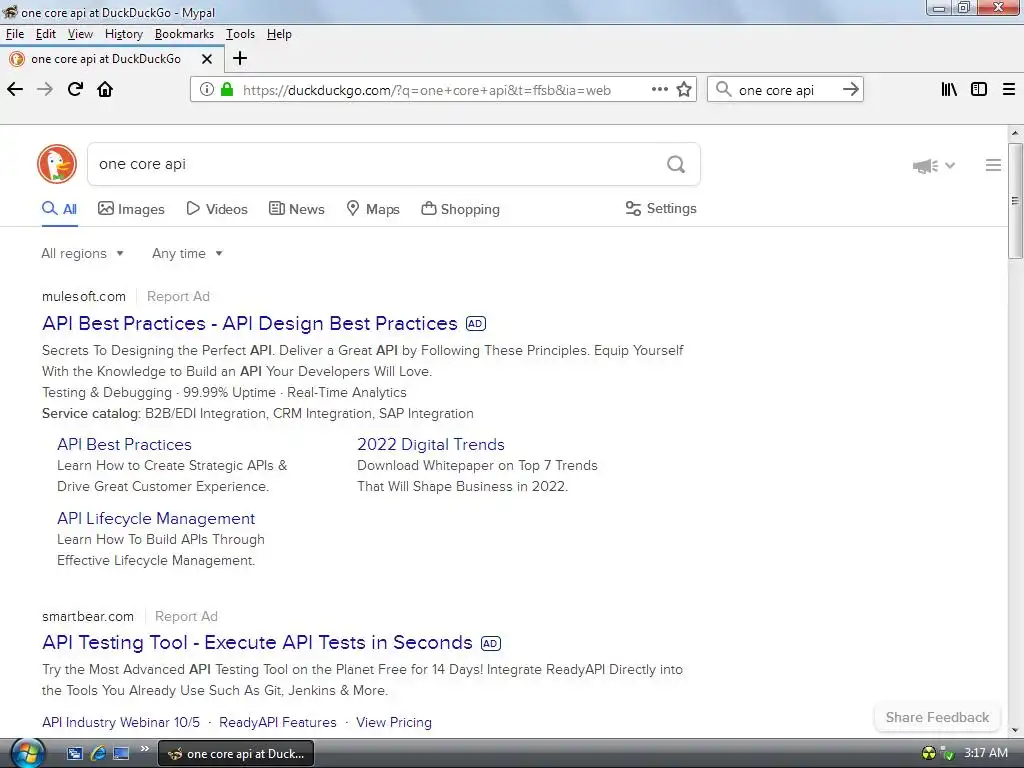Image resolution: width=1024 pixels, height=768 pixels.
Task: Open page actions three-dots menu
Action: pos(660,89)
